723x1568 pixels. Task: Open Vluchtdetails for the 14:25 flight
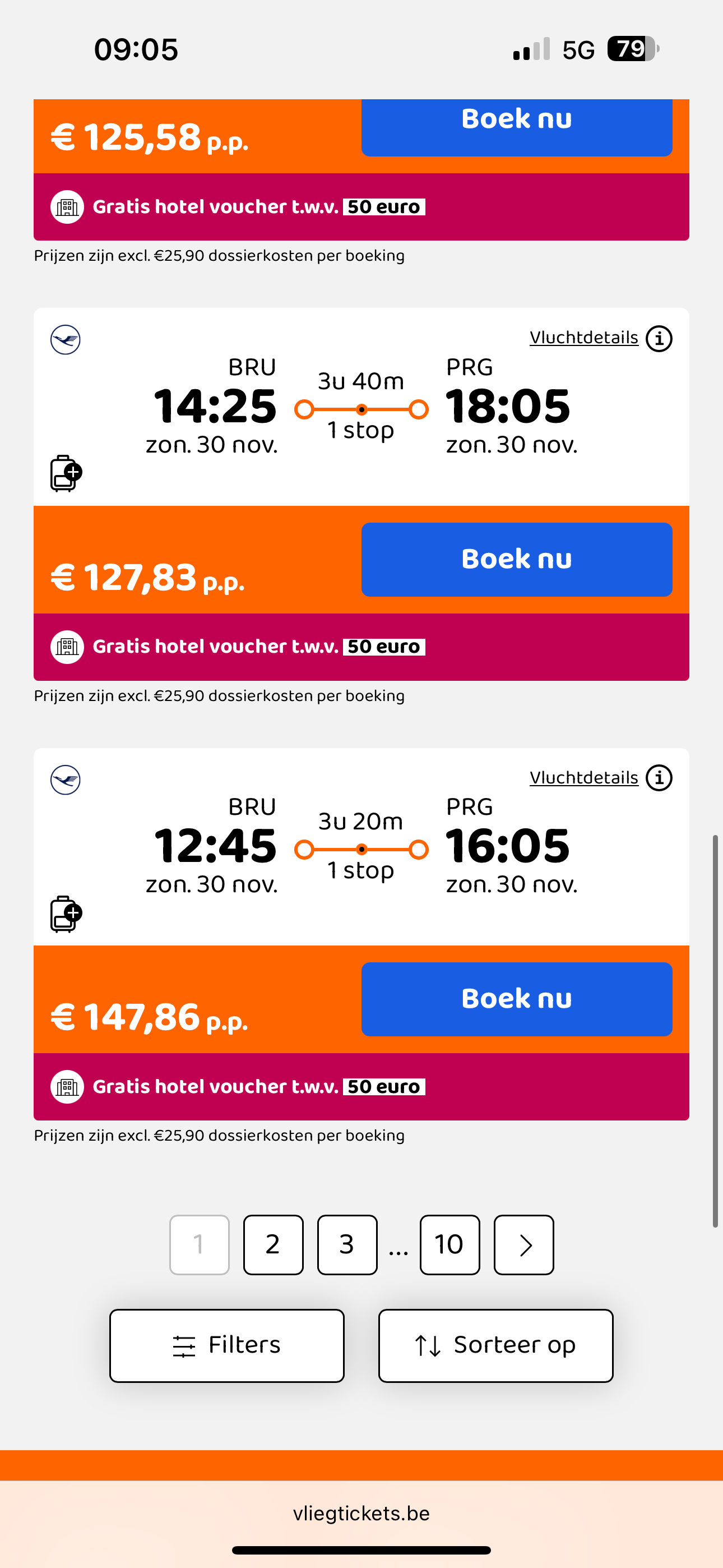tap(583, 338)
